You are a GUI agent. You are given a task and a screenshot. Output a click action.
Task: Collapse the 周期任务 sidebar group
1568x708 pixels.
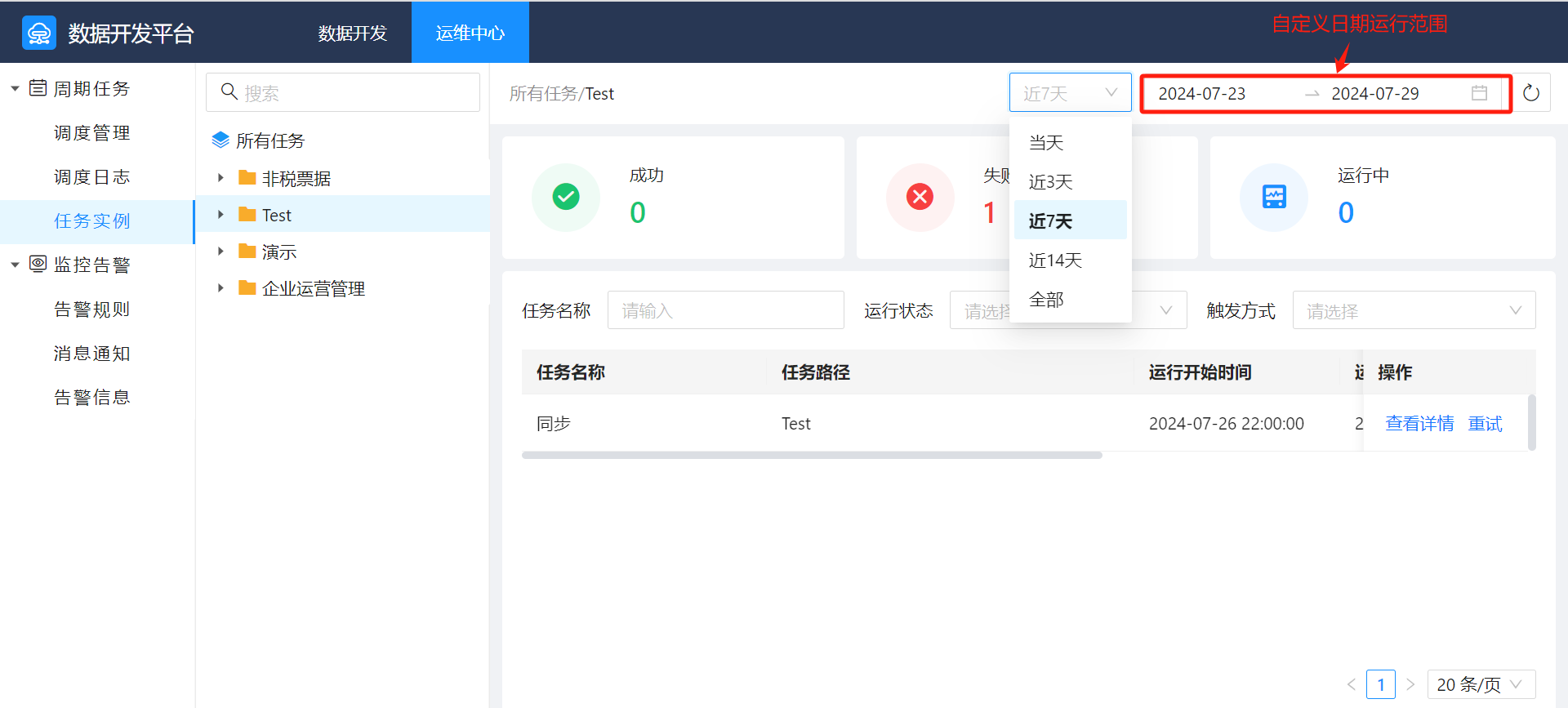tap(15, 88)
